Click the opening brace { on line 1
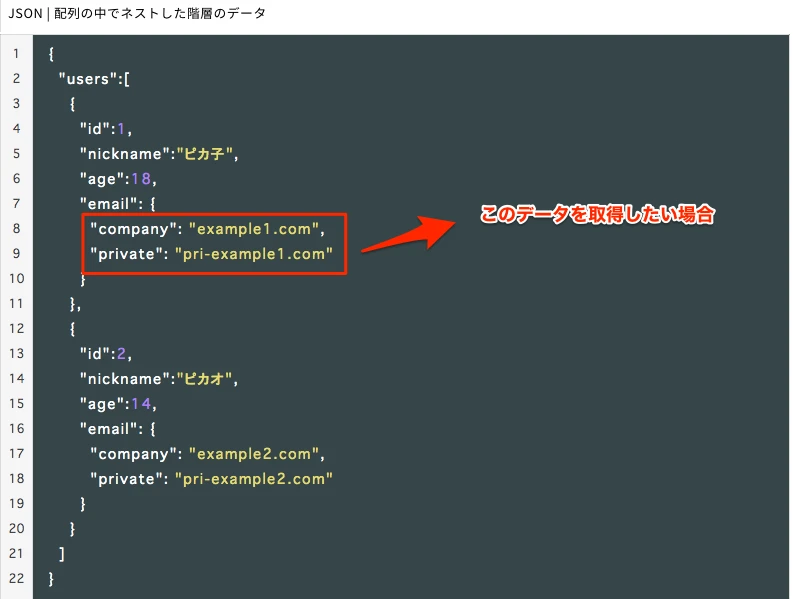Viewport: 793px width, 599px height. point(51,54)
